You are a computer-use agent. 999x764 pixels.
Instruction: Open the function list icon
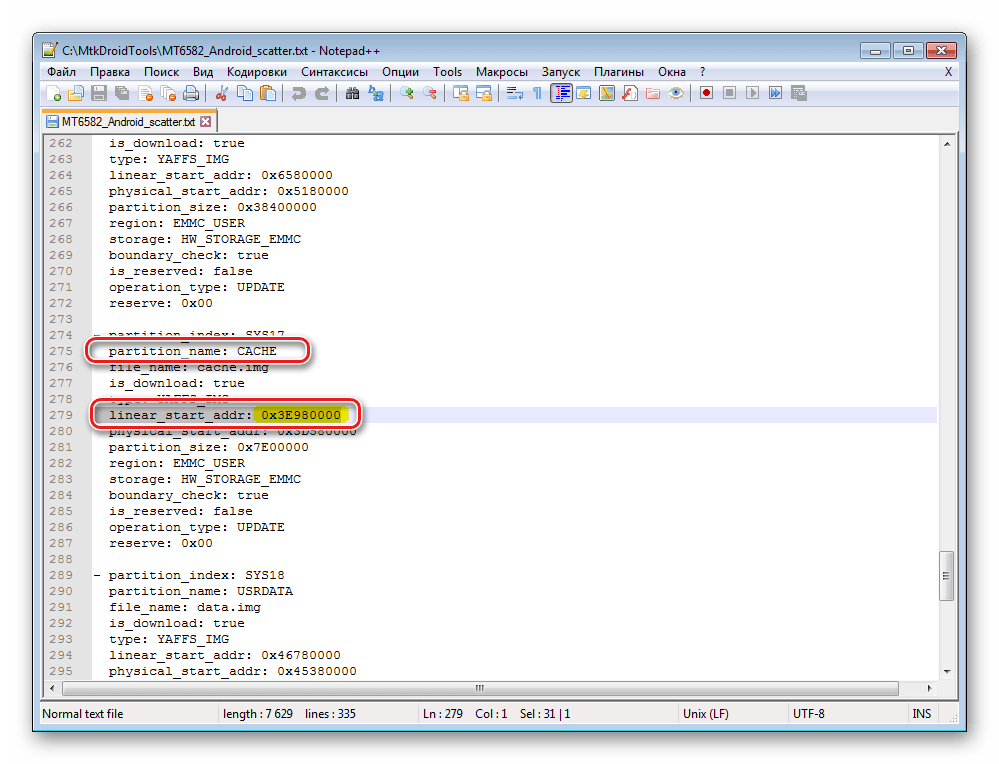pos(630,94)
